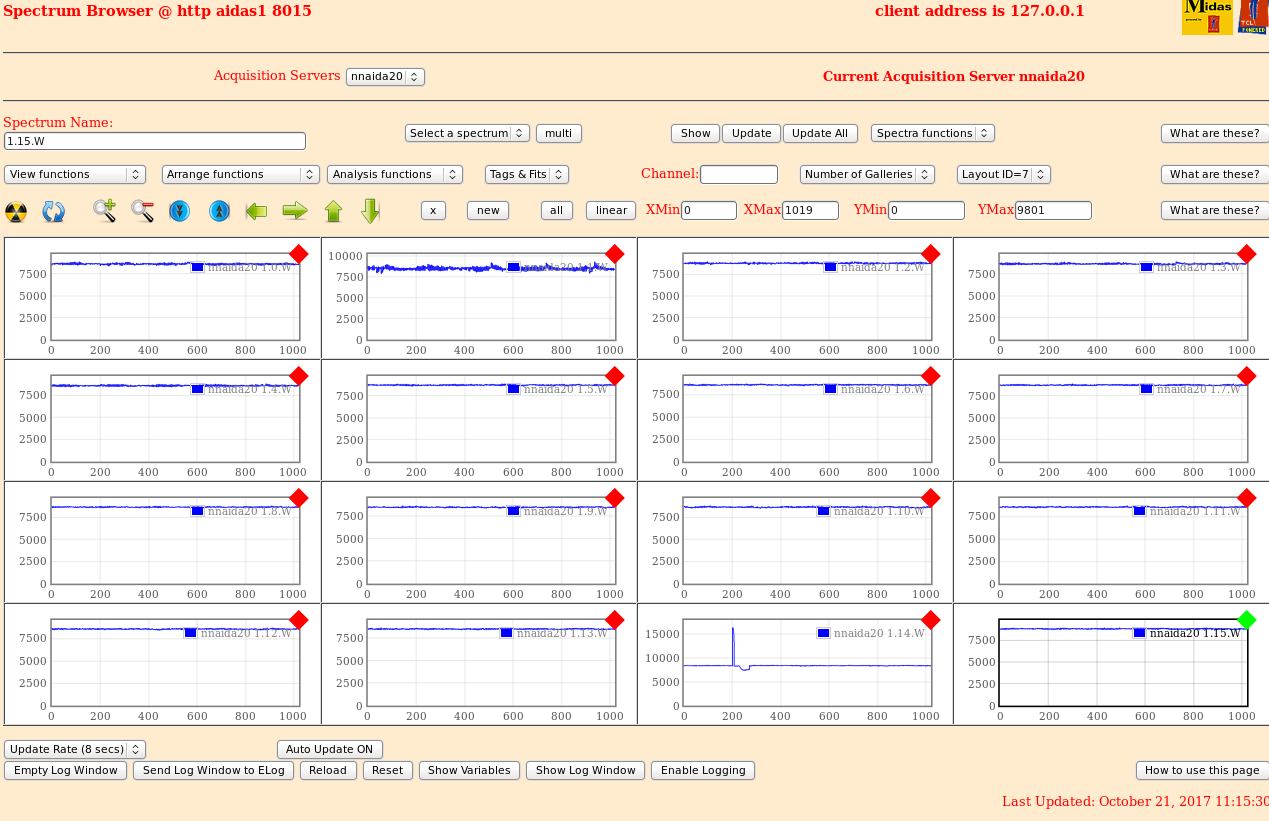Expand the Select a spectrum dropdown

click(467, 133)
